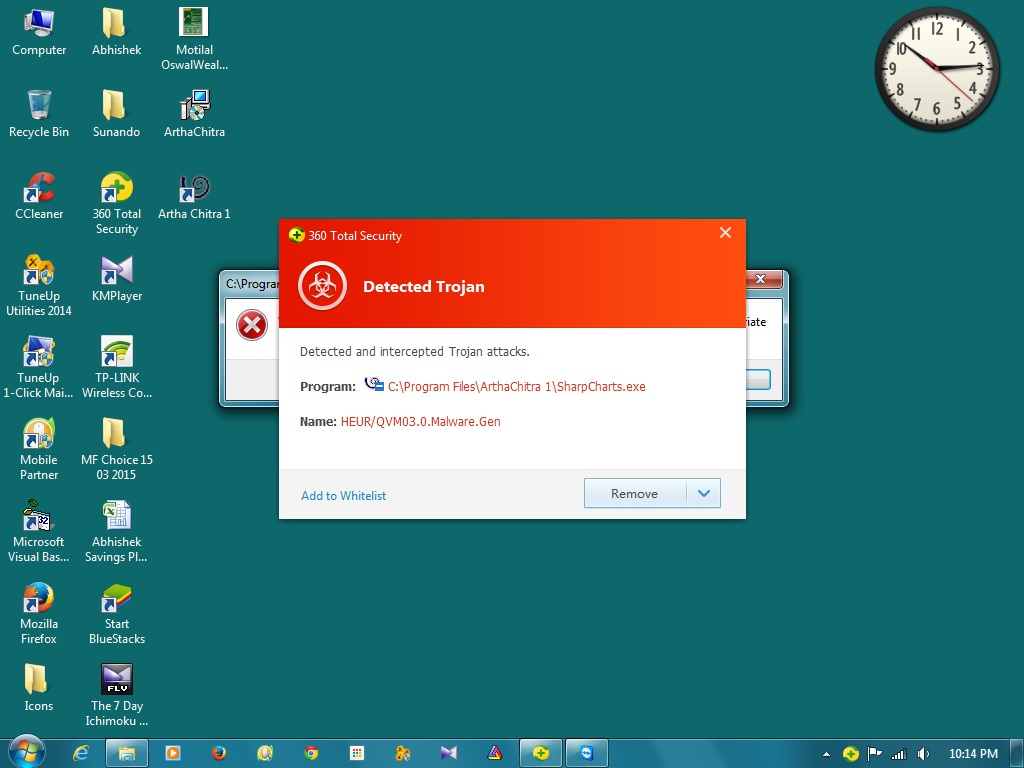Click the Windows Media Player taskbar icon
The image size is (1024, 768).
pyautogui.click(x=173, y=753)
